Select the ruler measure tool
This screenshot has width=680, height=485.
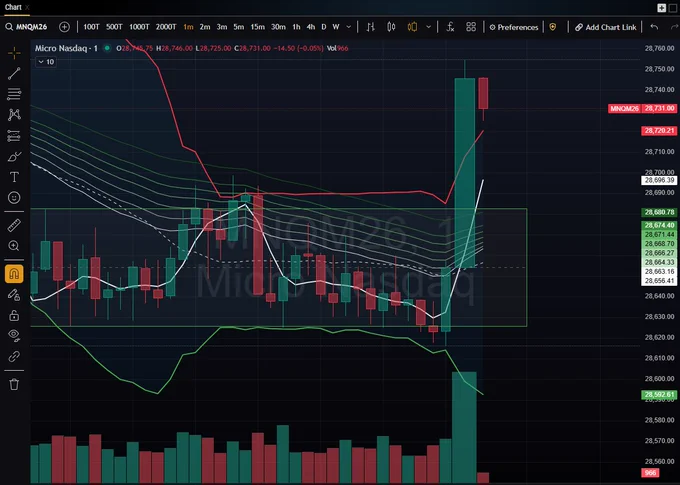coord(14,225)
